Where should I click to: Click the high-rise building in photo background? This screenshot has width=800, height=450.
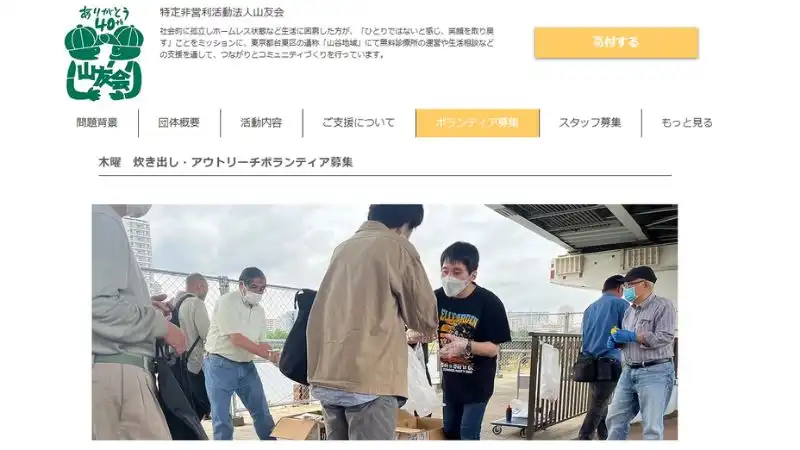pos(138,244)
